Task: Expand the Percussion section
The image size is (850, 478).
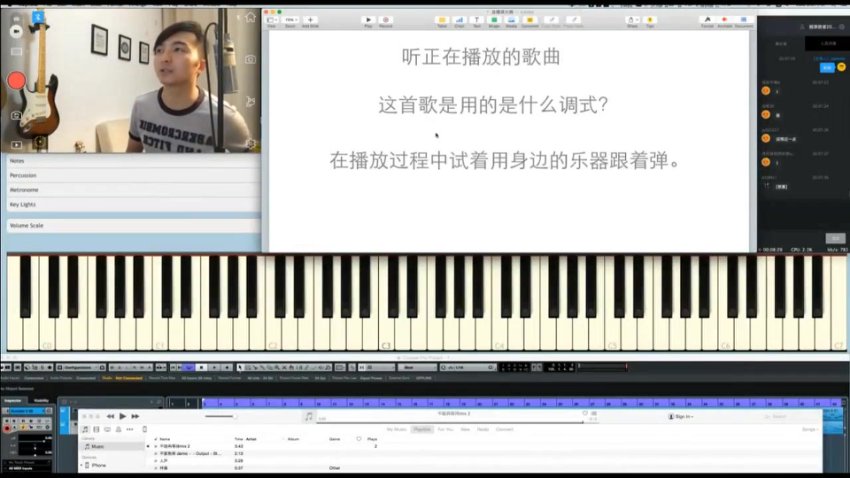Action: (130, 175)
